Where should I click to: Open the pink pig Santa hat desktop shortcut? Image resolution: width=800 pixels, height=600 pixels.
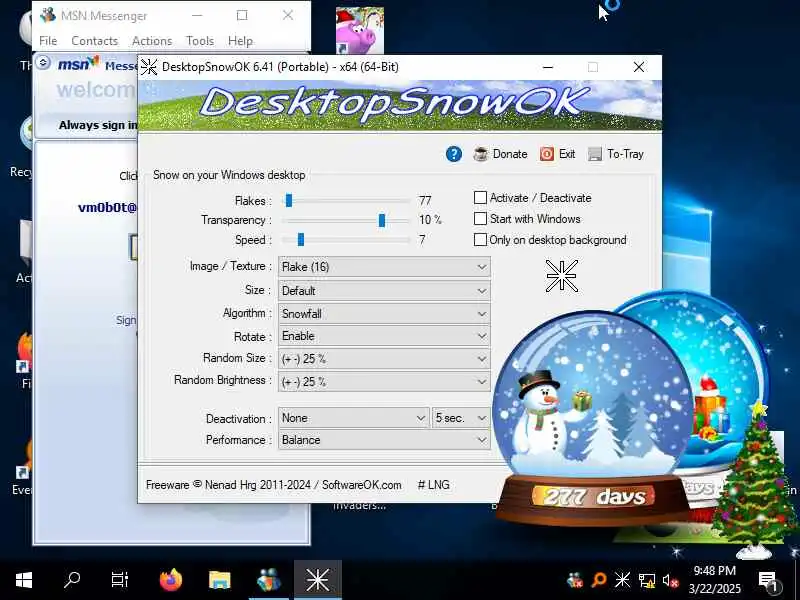click(360, 31)
